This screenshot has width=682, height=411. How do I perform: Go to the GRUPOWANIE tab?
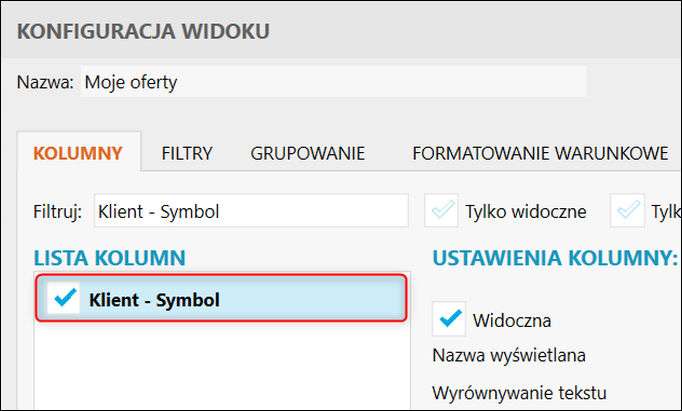(x=307, y=153)
